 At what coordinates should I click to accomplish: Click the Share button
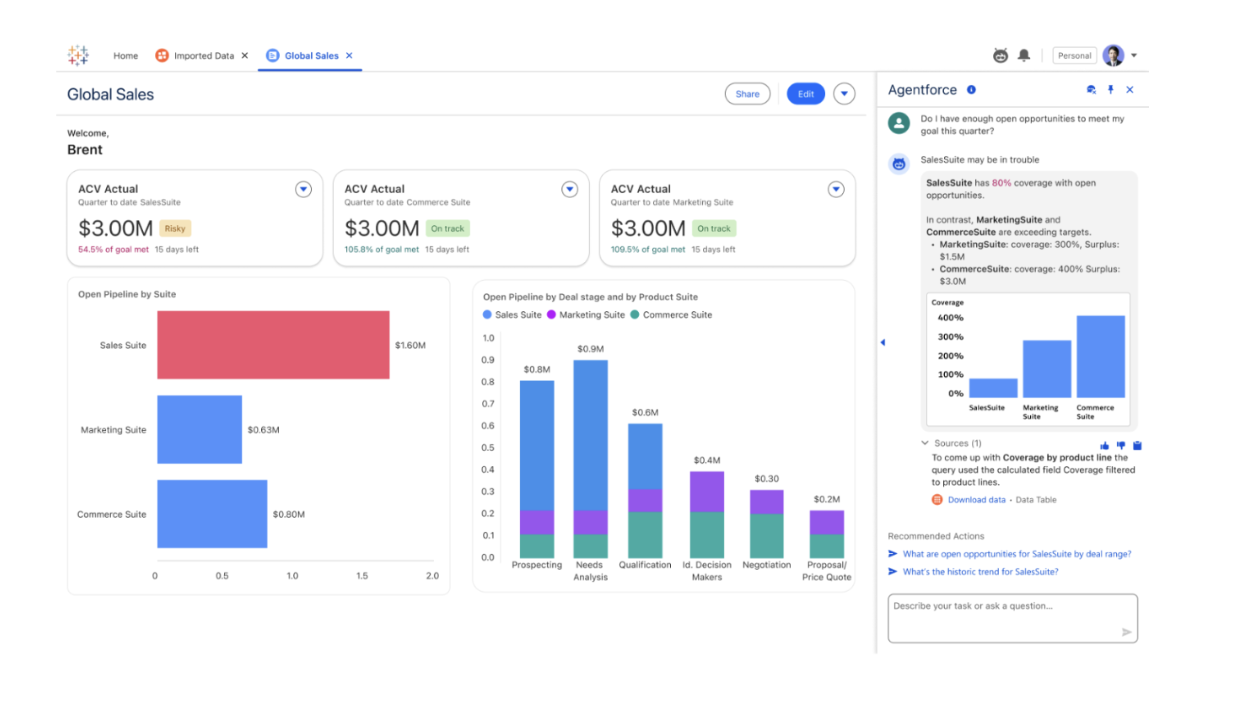(748, 94)
